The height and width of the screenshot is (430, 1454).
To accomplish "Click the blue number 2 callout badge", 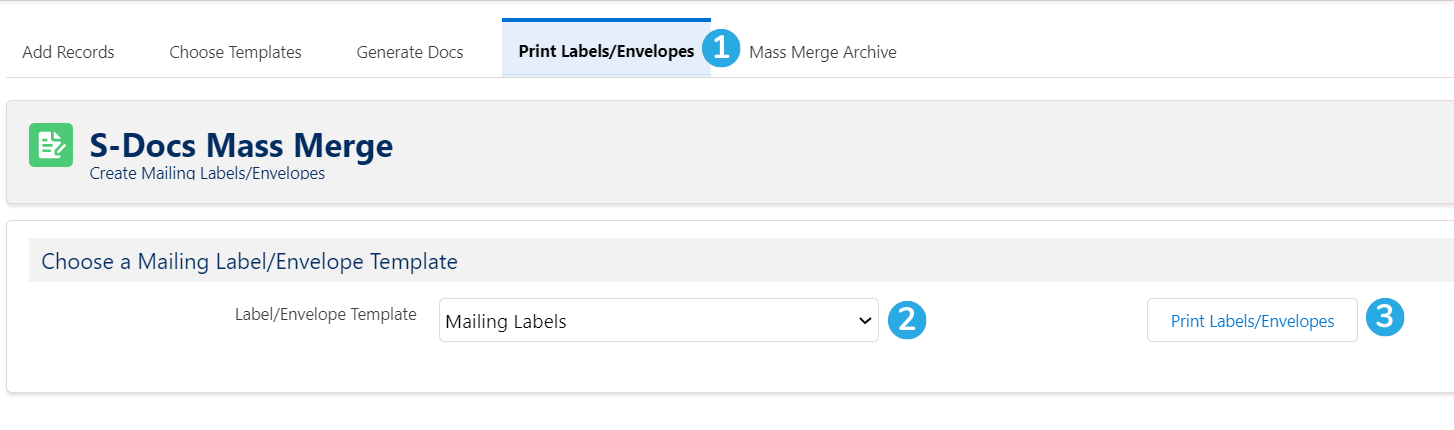I will (907, 319).
